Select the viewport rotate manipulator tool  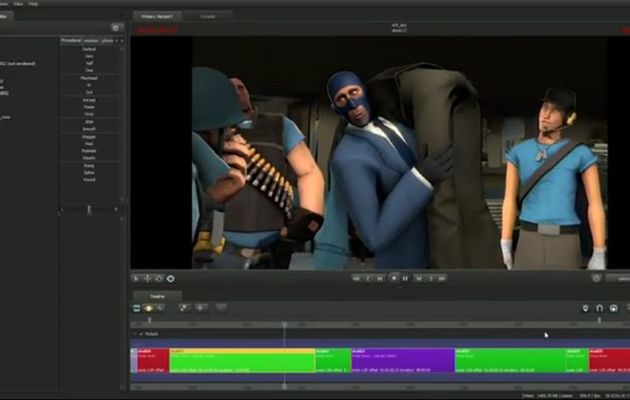tap(159, 278)
